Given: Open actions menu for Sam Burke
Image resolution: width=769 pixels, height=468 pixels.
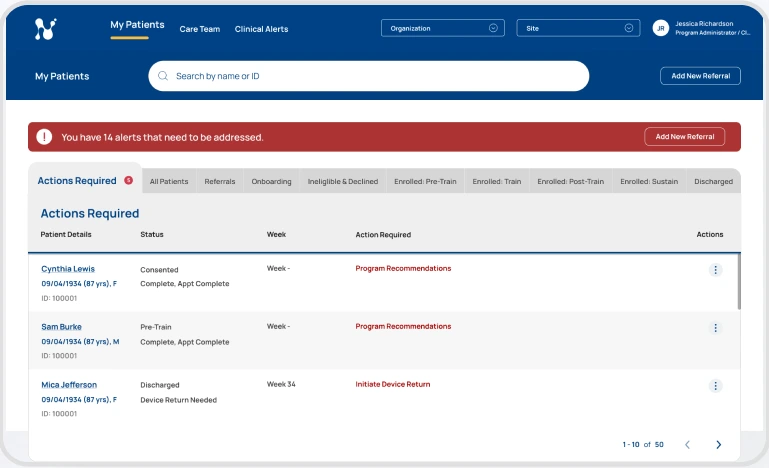Looking at the screenshot, I should (x=715, y=328).
